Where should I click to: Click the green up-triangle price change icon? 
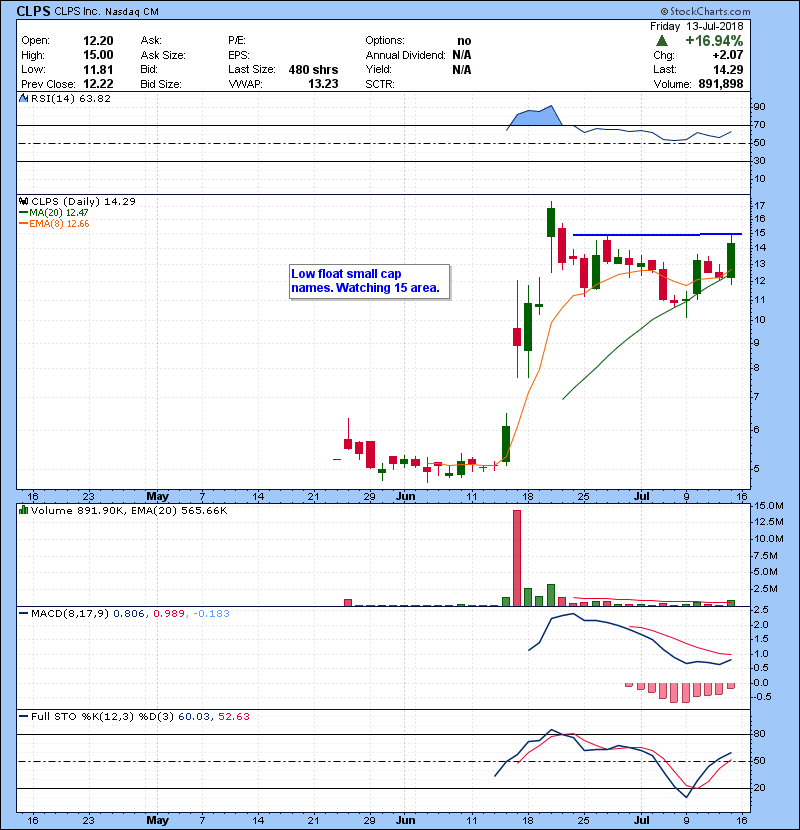tap(661, 41)
